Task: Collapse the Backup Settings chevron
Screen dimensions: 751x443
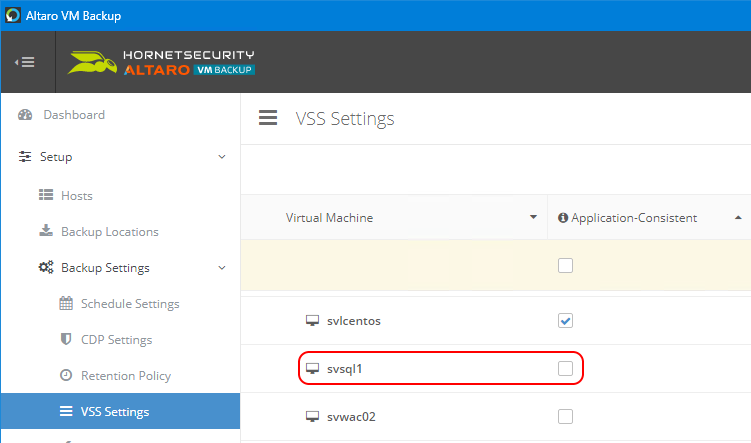Action: [222, 268]
